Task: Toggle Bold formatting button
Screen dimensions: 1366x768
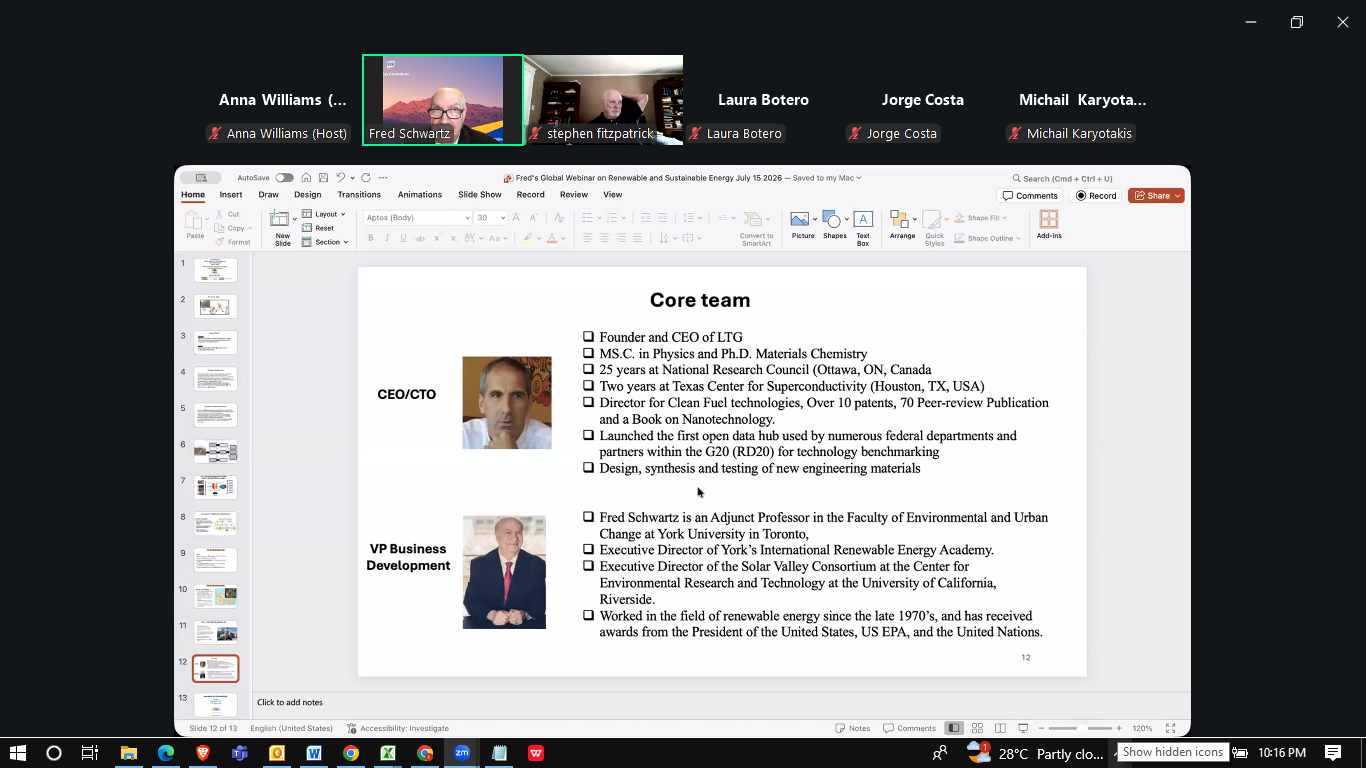Action: pyautogui.click(x=370, y=238)
